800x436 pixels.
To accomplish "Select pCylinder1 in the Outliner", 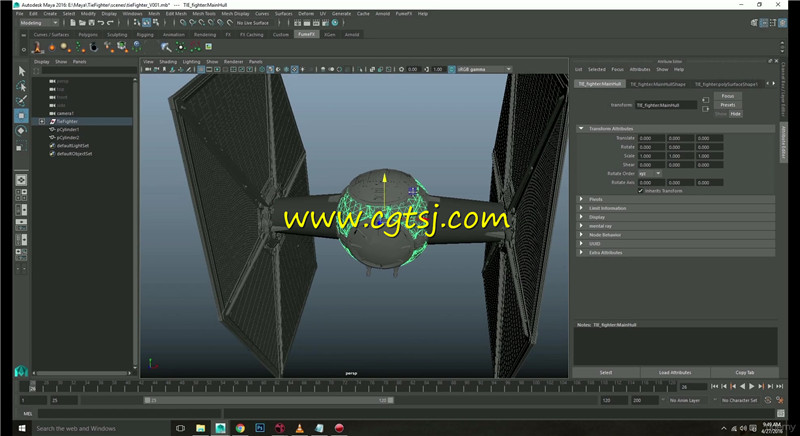I will click(68, 130).
